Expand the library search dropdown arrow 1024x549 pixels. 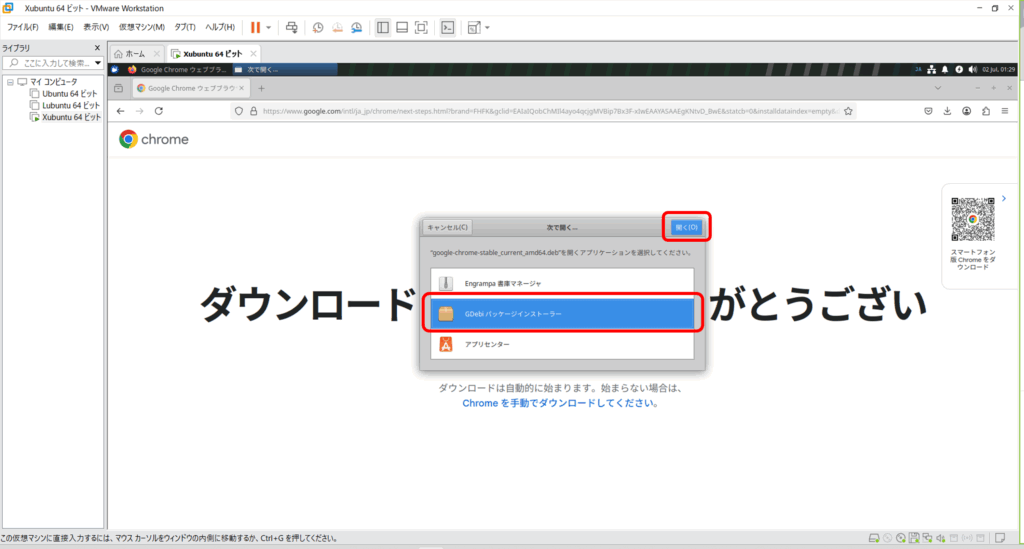click(x=97, y=63)
